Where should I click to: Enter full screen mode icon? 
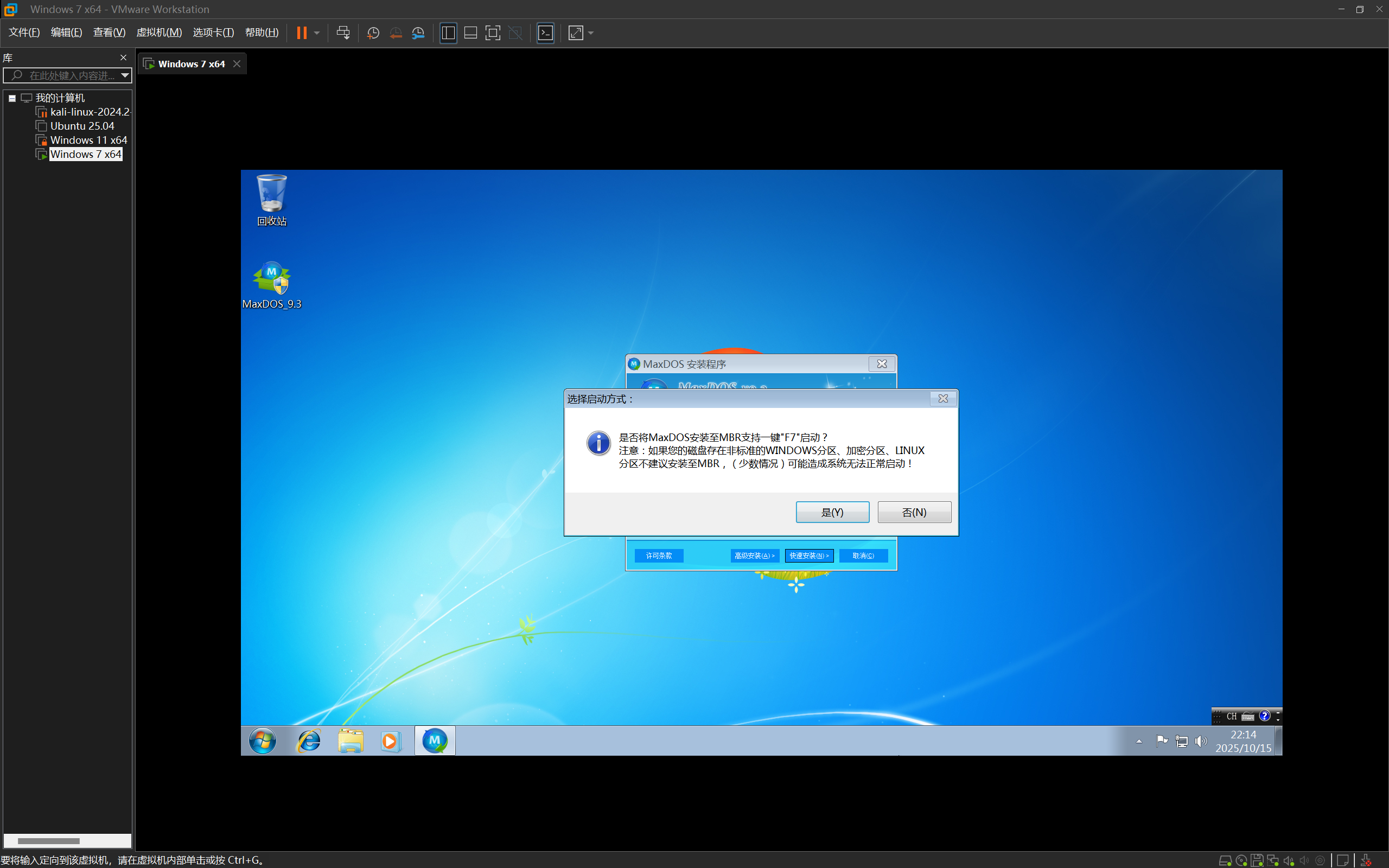point(493,33)
